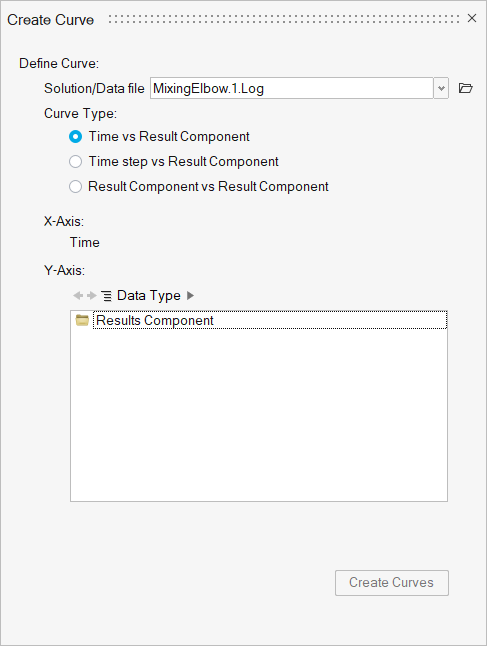This screenshot has height=646, width=487.
Task: Click empty space in Y-Axis results list
Action: point(259,416)
